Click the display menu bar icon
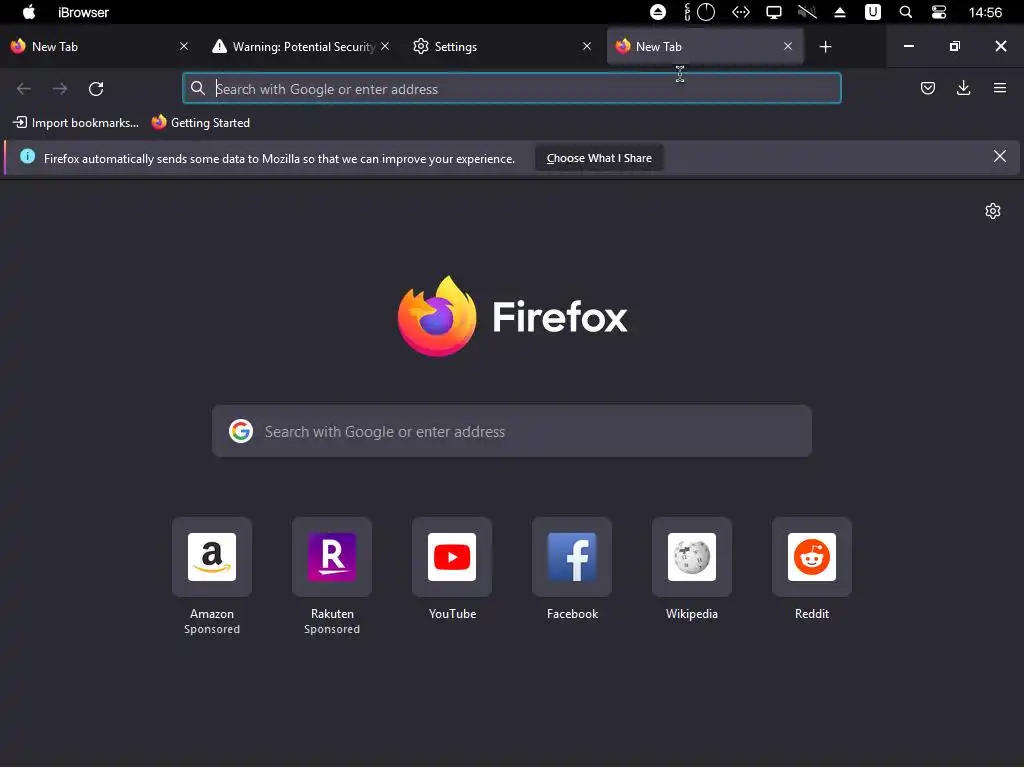Image resolution: width=1024 pixels, height=768 pixels. pos(774,12)
